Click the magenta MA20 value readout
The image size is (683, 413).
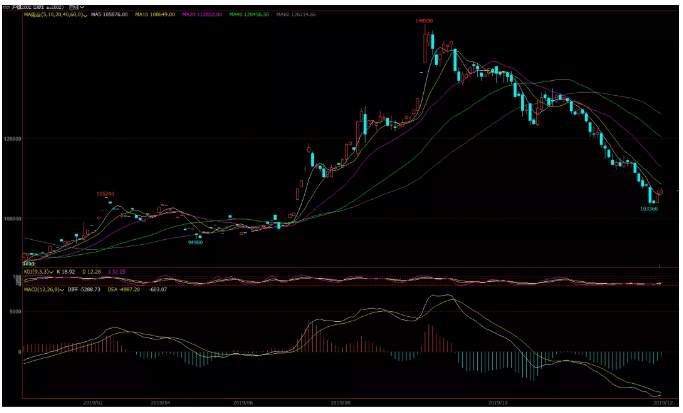click(x=202, y=14)
